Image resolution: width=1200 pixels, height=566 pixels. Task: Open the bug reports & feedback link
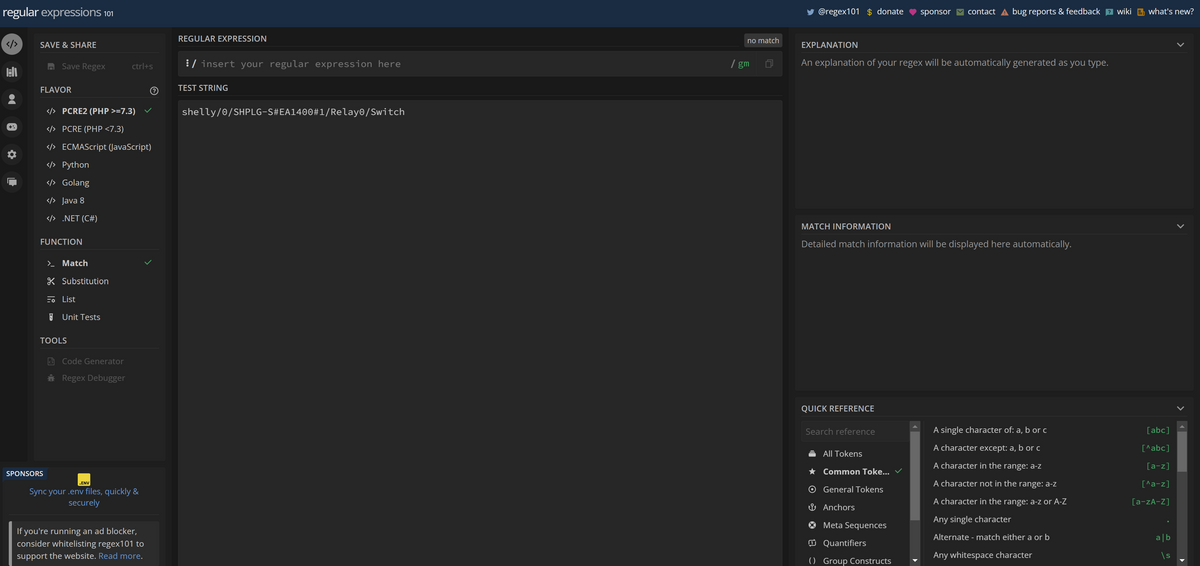[1055, 12]
